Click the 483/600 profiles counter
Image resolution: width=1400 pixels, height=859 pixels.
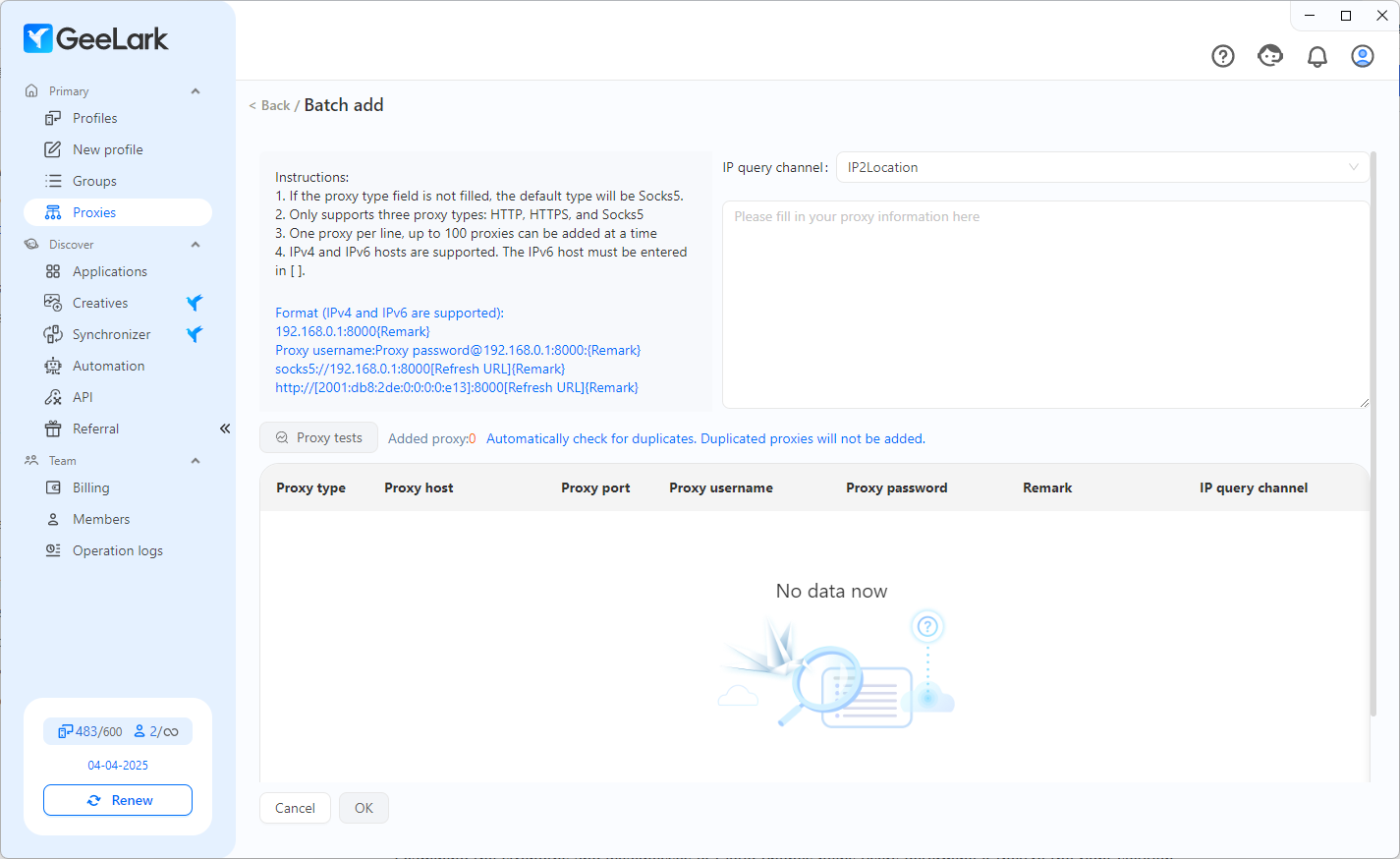click(89, 731)
